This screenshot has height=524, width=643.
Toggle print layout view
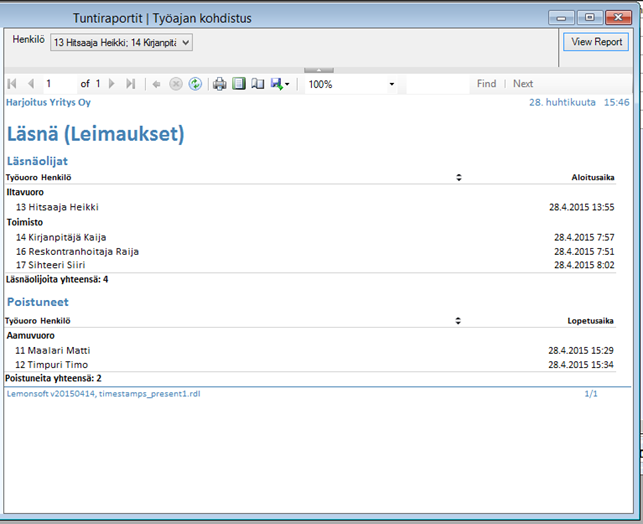[x=238, y=84]
